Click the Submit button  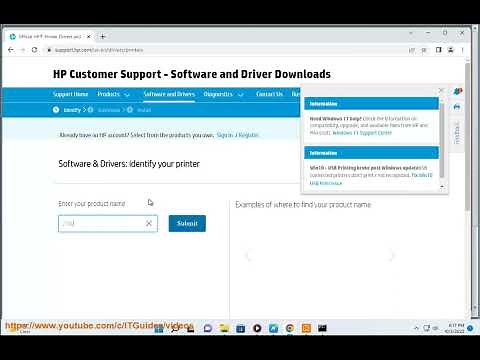point(187,223)
